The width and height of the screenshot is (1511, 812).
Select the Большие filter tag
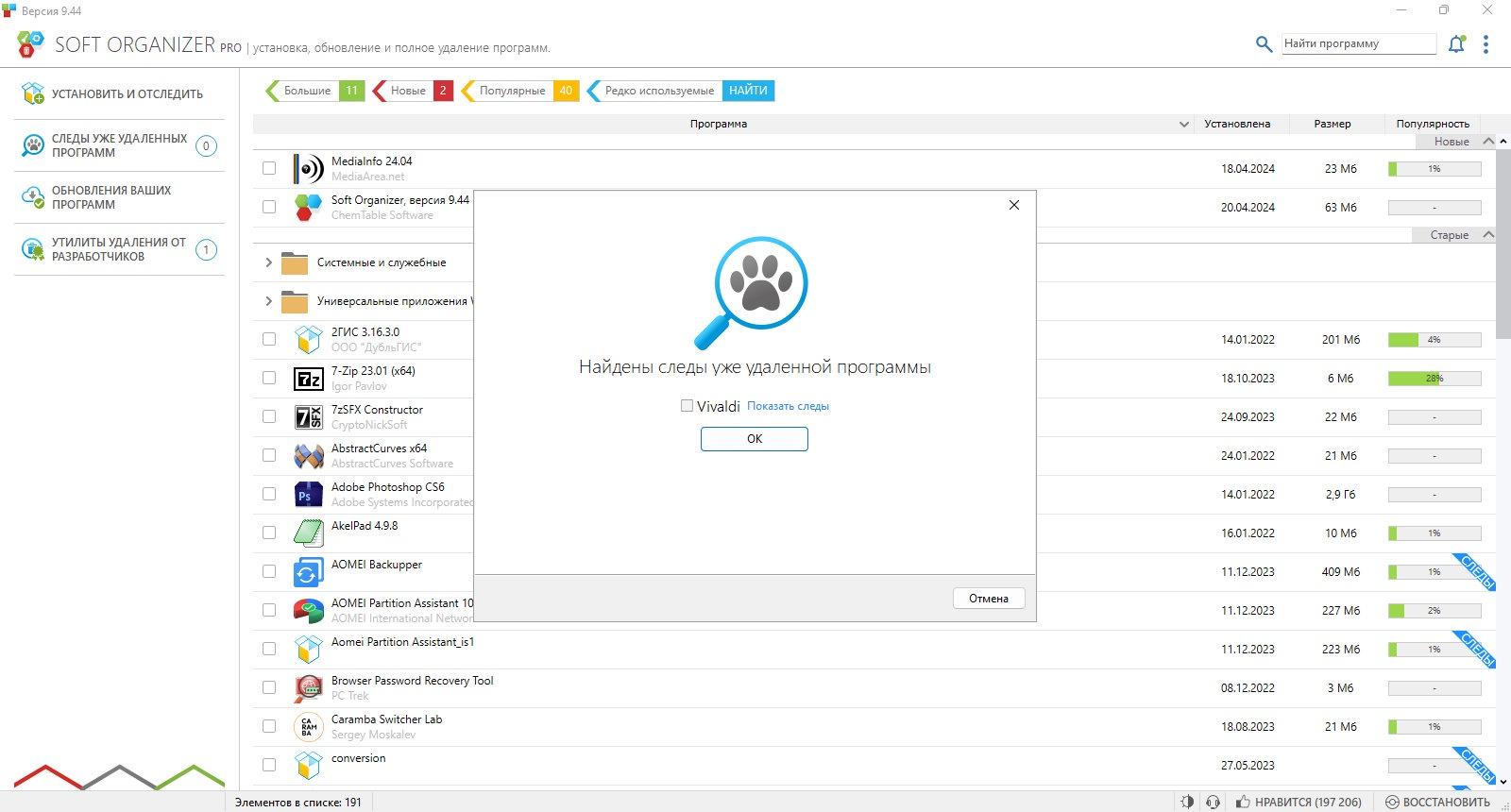click(314, 91)
